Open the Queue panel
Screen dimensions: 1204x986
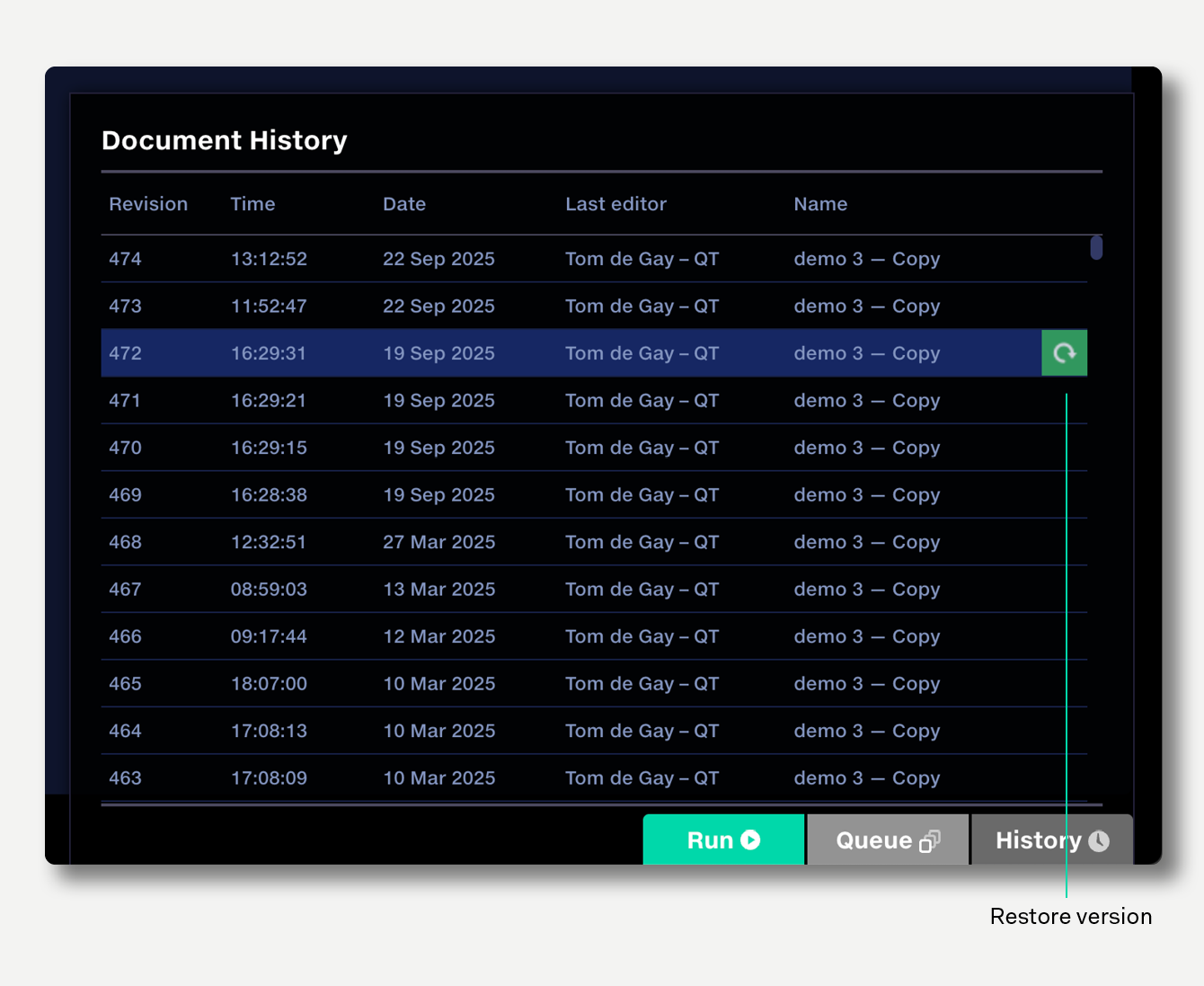pyautogui.click(x=887, y=839)
